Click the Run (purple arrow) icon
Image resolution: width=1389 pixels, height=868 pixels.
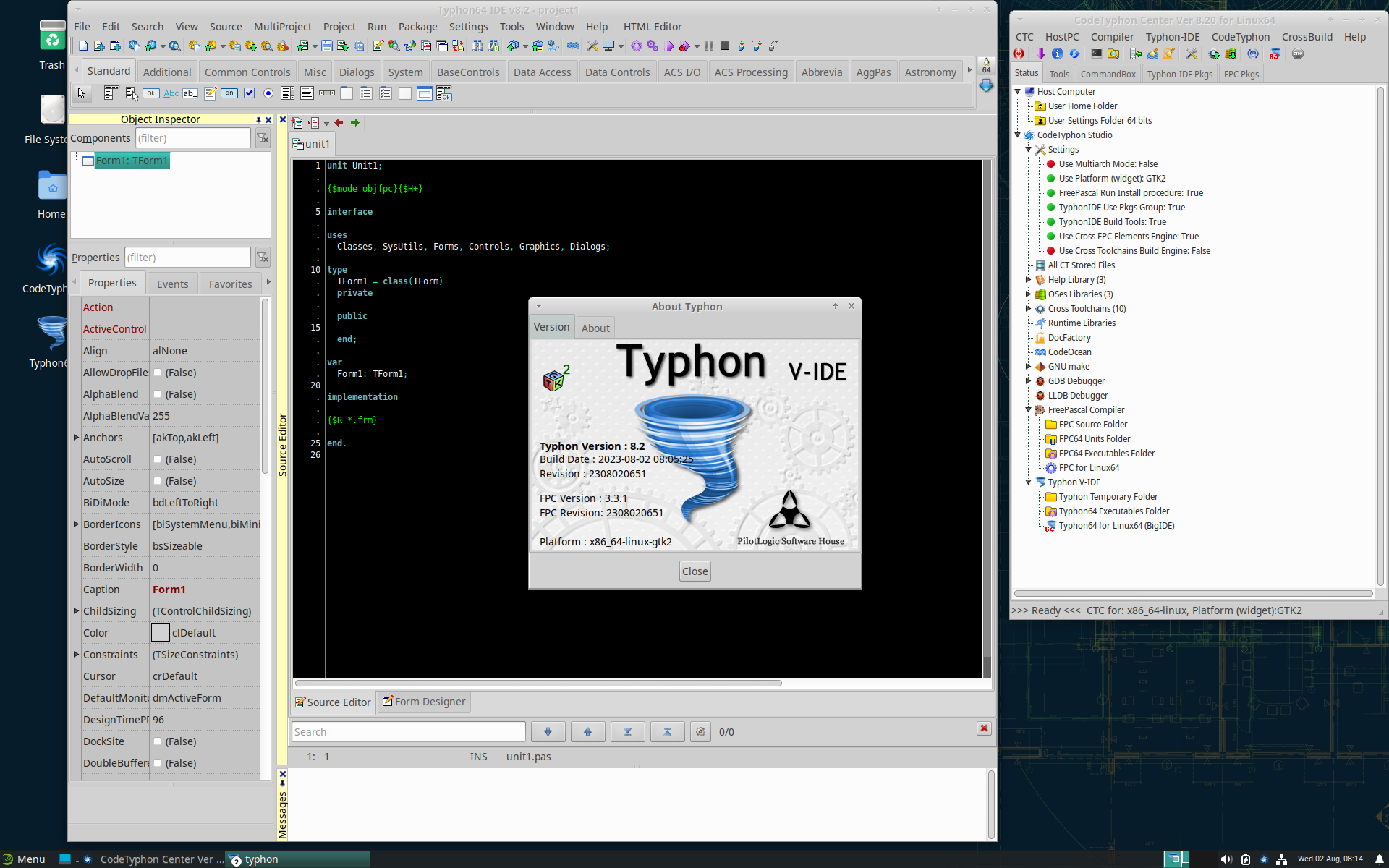(x=668, y=46)
